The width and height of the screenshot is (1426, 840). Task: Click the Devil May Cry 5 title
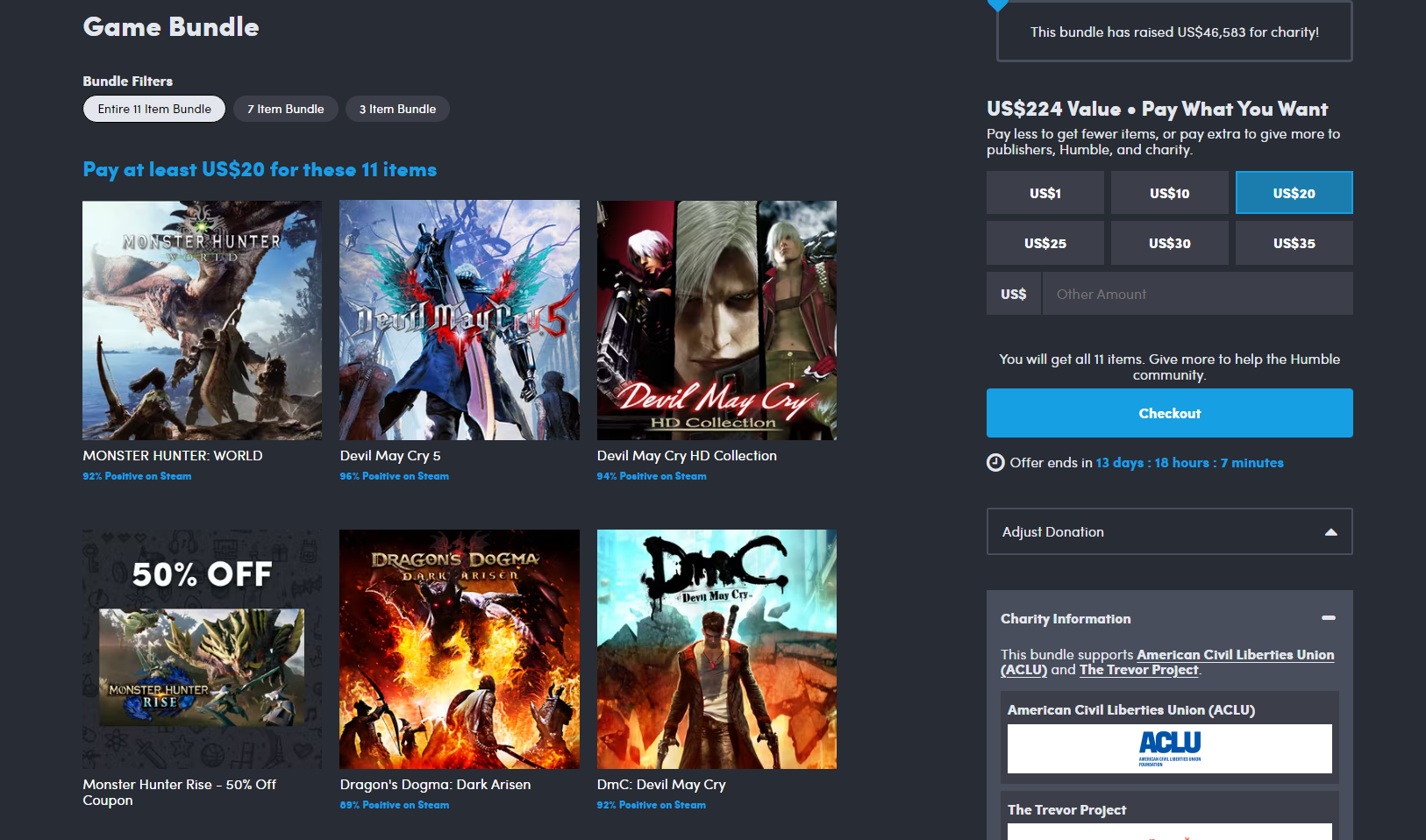click(390, 456)
